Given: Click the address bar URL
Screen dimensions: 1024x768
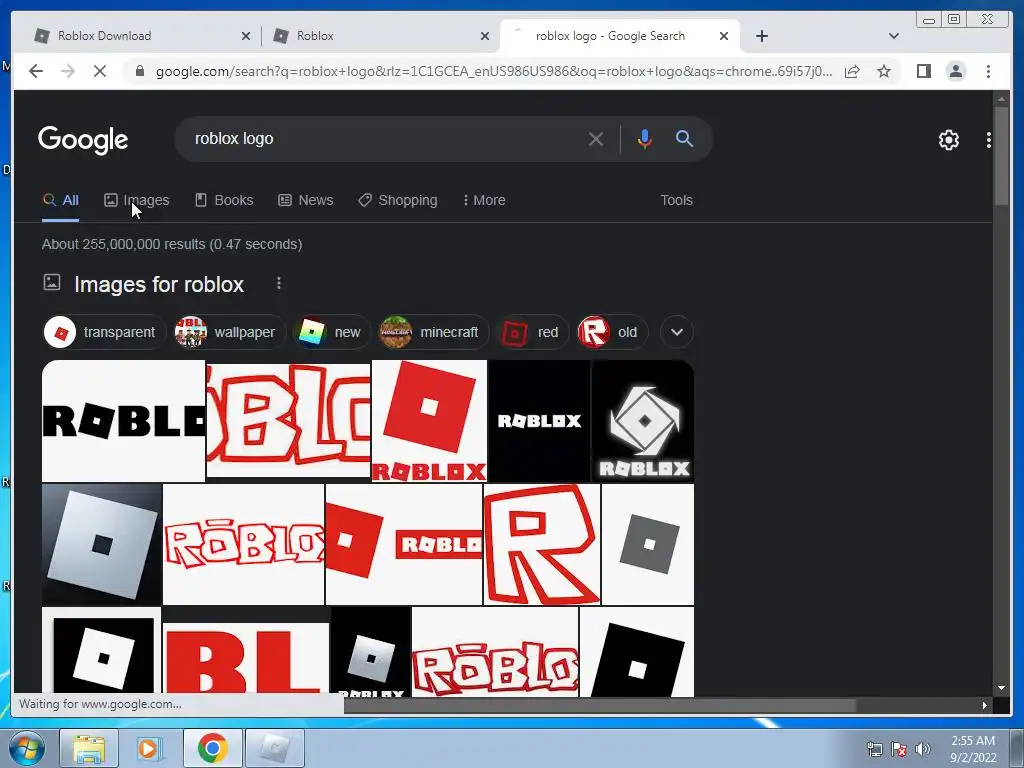Looking at the screenshot, I should click(494, 71).
